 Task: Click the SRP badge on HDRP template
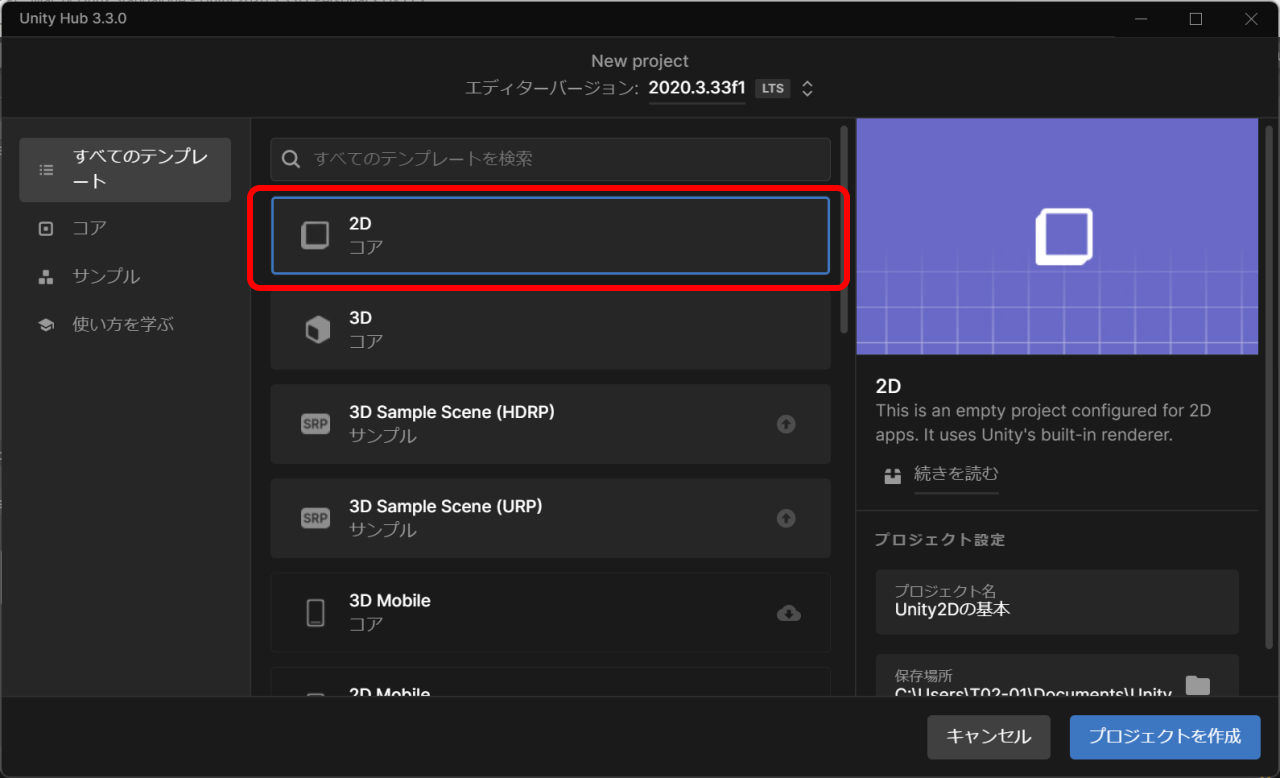315,424
